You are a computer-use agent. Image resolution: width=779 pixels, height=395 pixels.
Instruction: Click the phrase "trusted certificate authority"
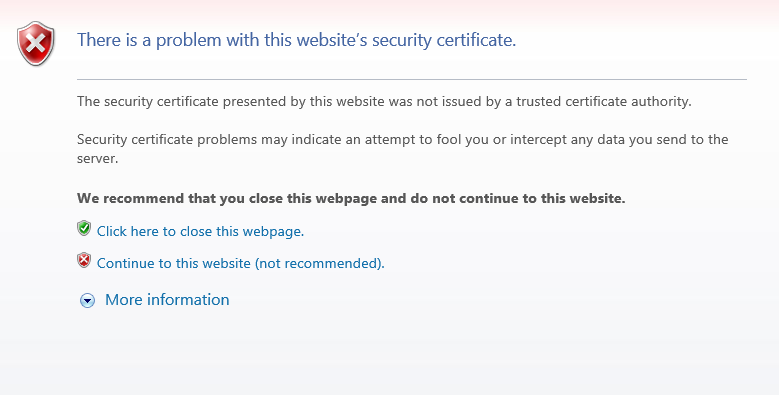[x=603, y=101]
